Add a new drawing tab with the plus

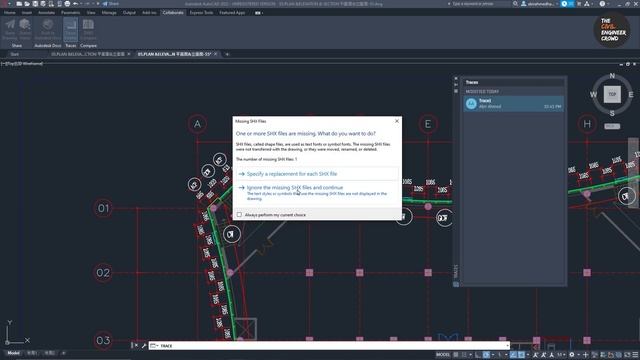(x=227, y=54)
